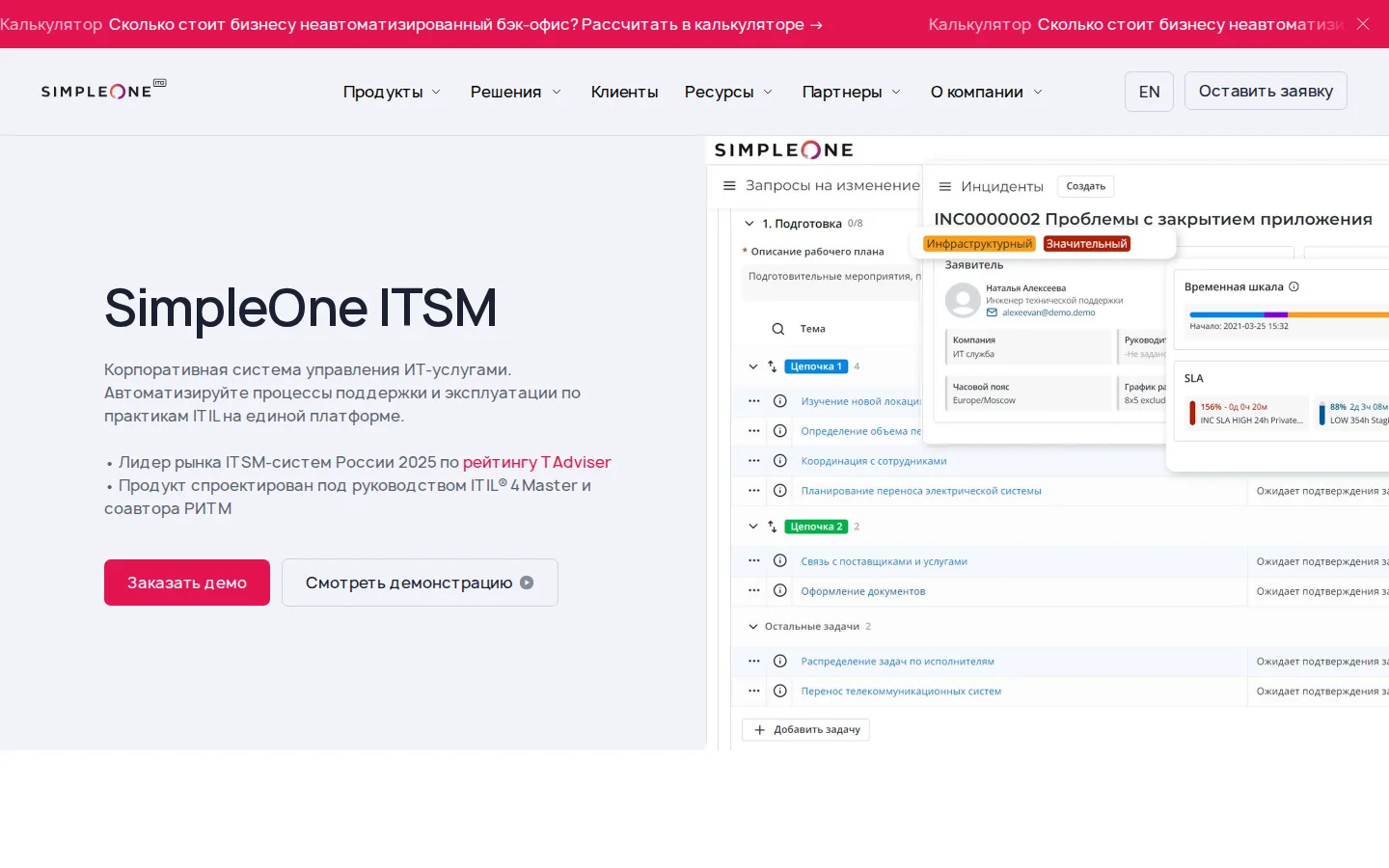The image size is (1389, 868).
Task: Click the orange Инфраструктурный tag
Action: [x=979, y=244]
